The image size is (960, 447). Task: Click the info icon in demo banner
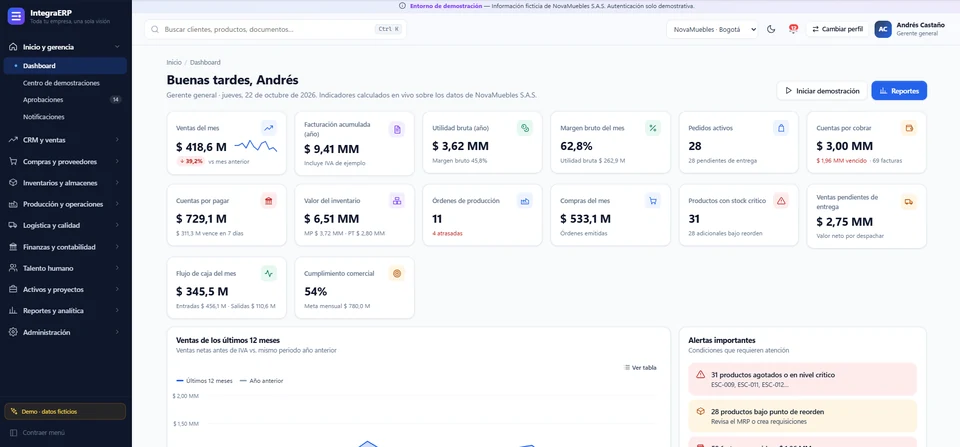(402, 6)
